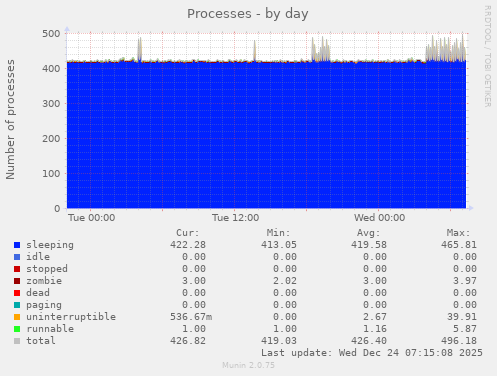Click the stopped legend color swatch

pos(17,269)
